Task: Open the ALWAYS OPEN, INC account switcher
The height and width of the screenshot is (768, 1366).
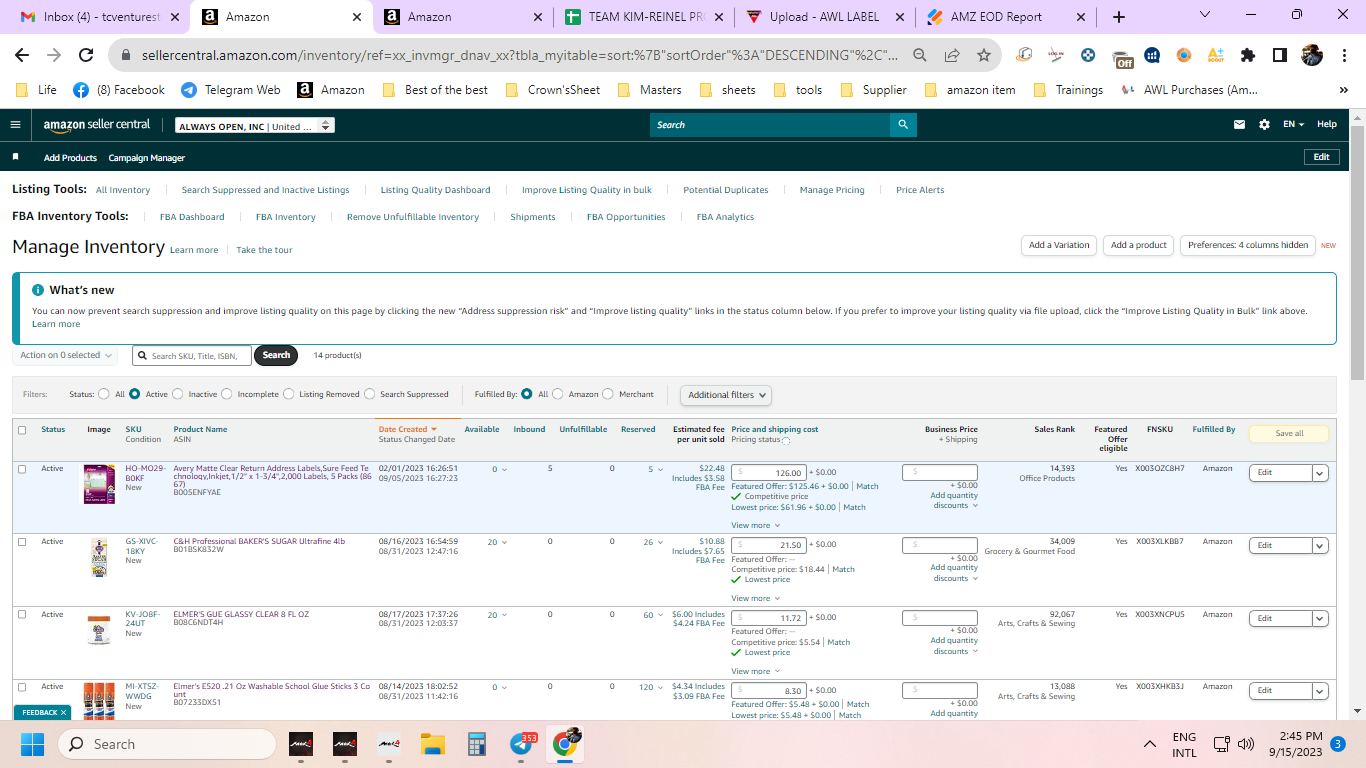Action: [x=254, y=126]
